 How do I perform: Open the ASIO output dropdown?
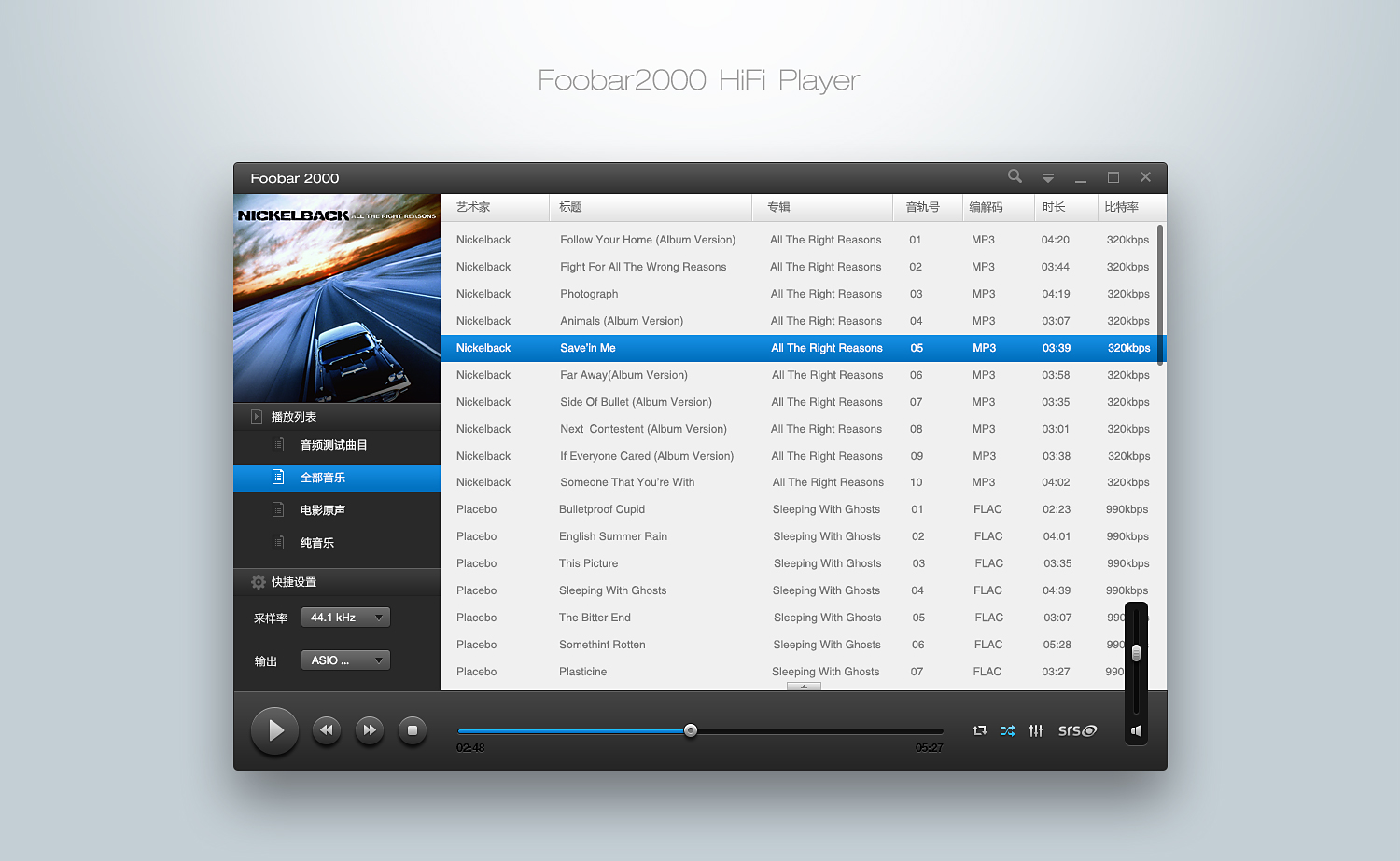[x=345, y=660]
